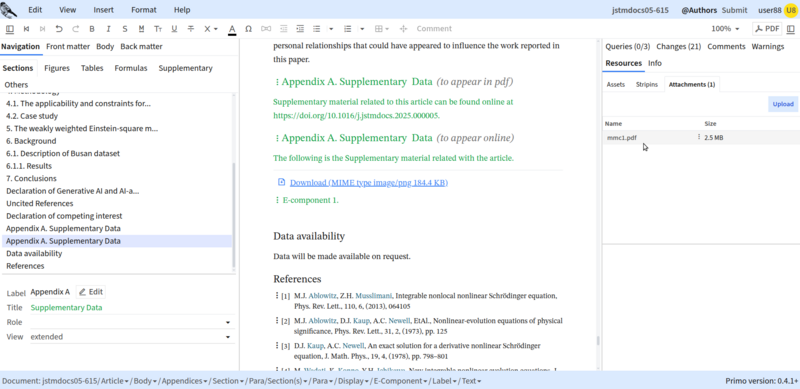Image resolution: width=800 pixels, height=389 pixels.
Task: Click the move crosshair icon
Action: (x=404, y=29)
